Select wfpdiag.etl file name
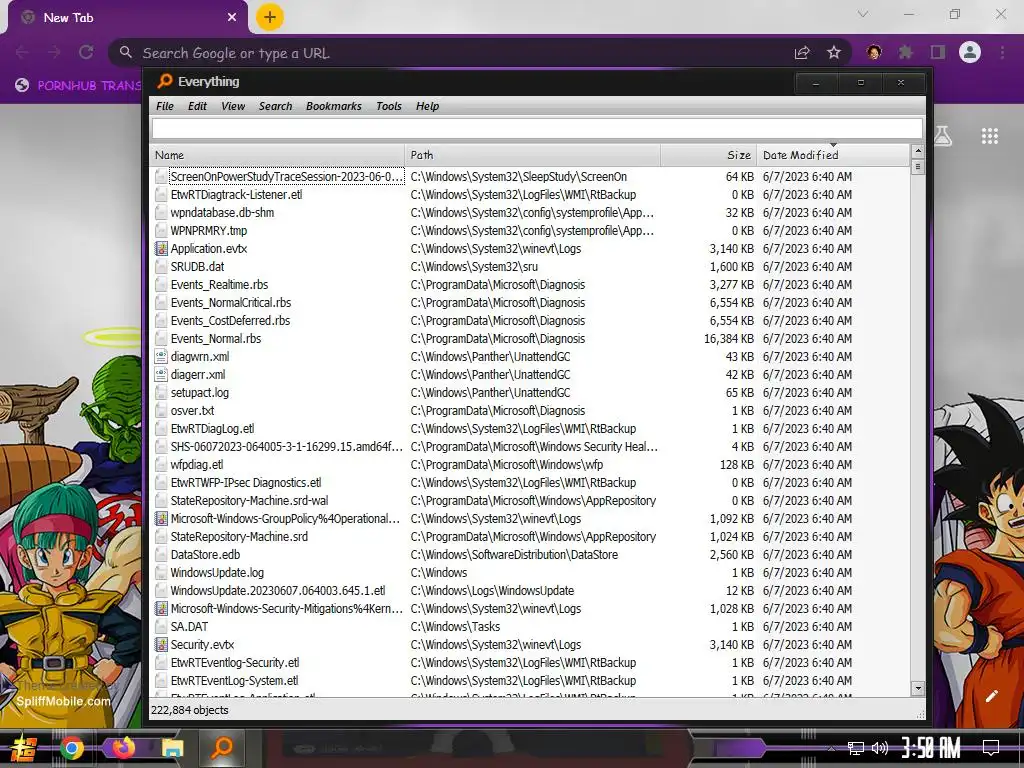The height and width of the screenshot is (768, 1024). click(197, 464)
